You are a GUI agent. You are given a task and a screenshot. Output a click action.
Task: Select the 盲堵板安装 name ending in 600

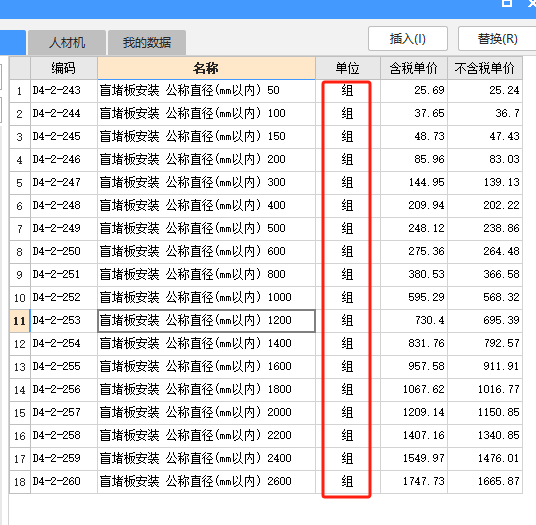pyautogui.click(x=206, y=252)
